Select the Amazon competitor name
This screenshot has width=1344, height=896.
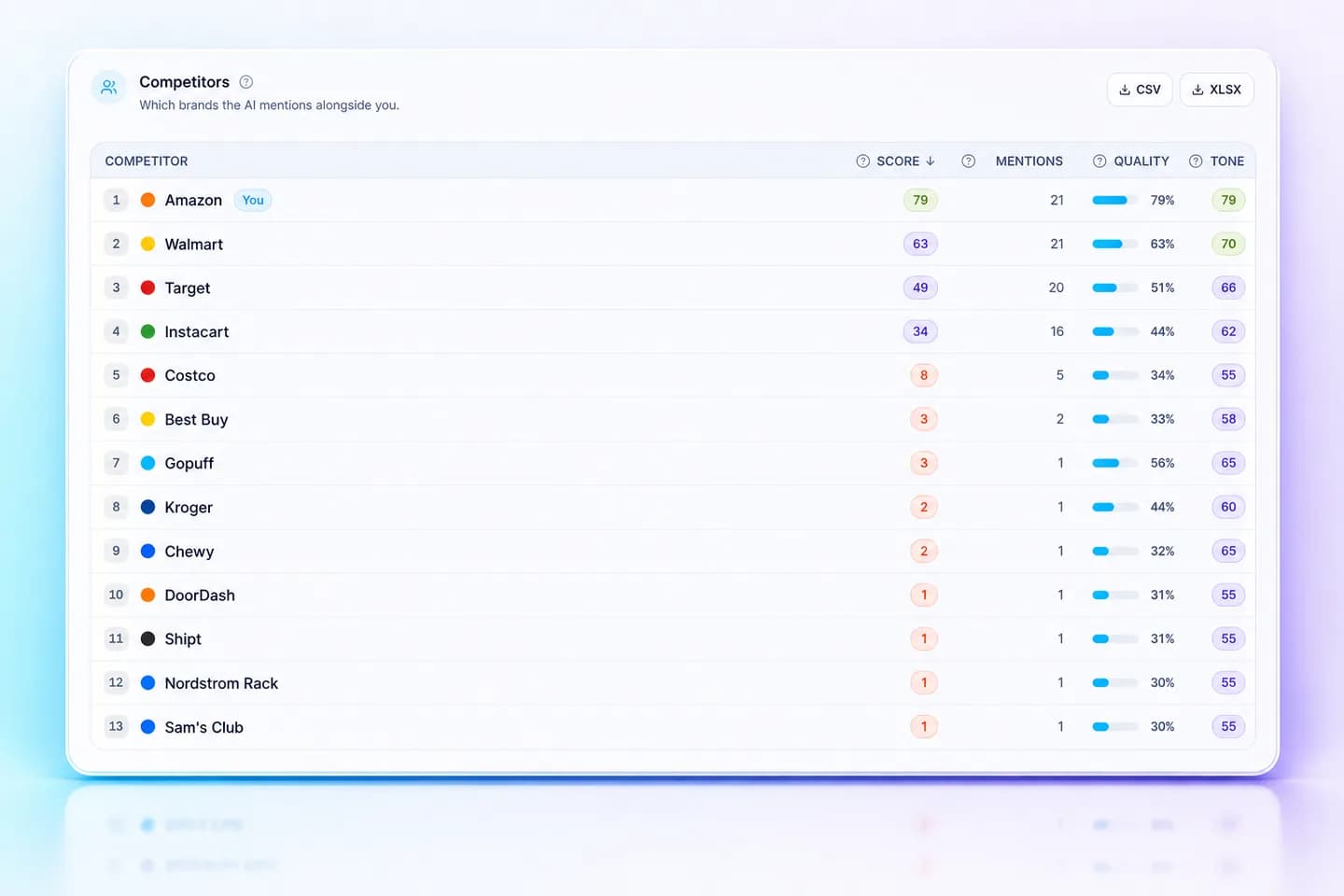(x=193, y=200)
